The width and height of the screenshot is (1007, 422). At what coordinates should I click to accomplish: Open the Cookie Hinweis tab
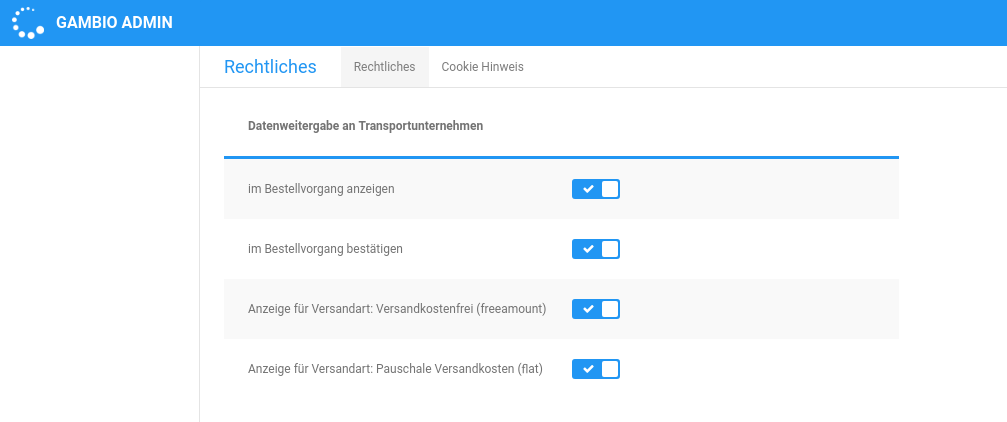point(482,67)
